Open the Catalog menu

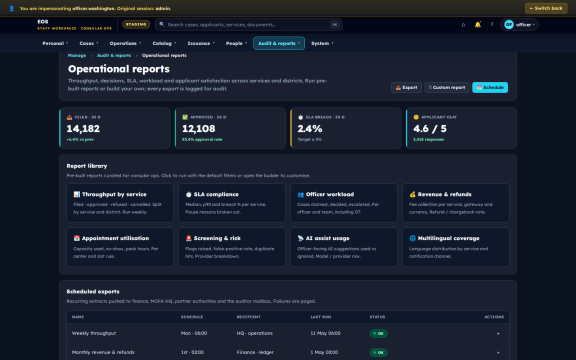pos(164,43)
